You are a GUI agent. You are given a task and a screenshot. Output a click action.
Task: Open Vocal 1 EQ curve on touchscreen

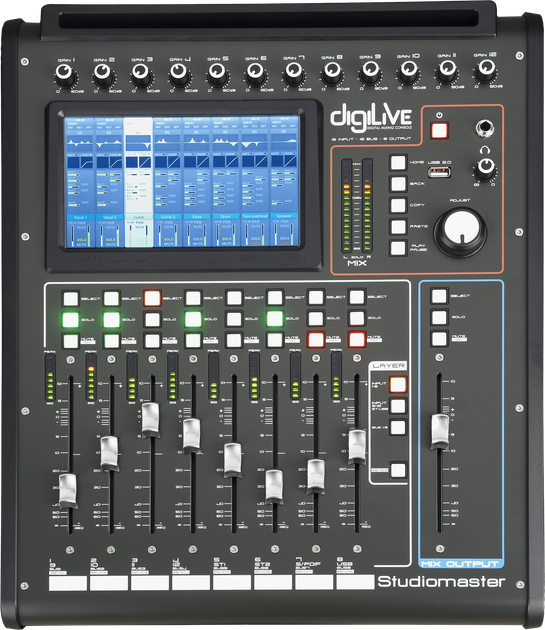pos(79,143)
